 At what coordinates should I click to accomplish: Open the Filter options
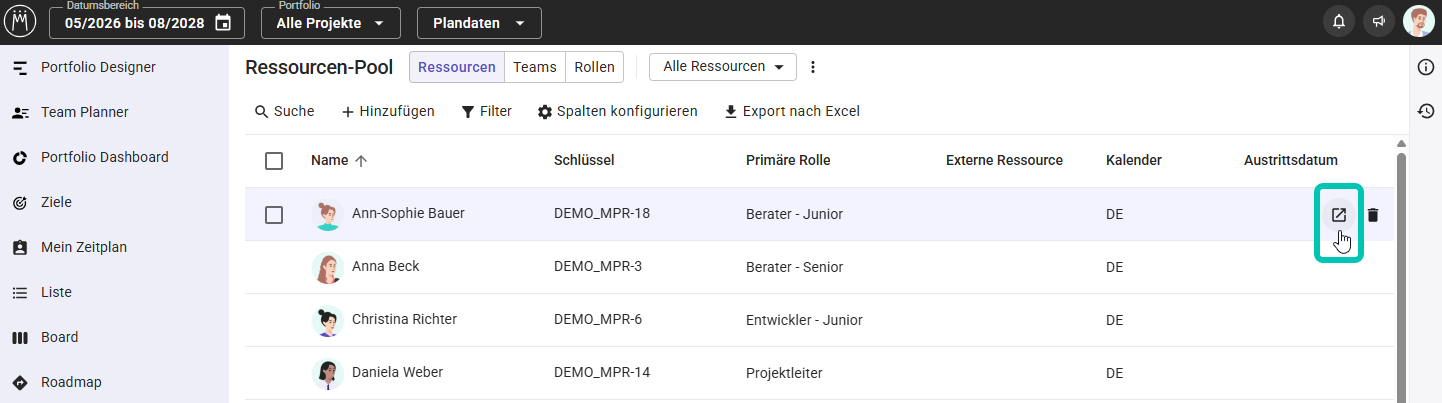coord(487,111)
